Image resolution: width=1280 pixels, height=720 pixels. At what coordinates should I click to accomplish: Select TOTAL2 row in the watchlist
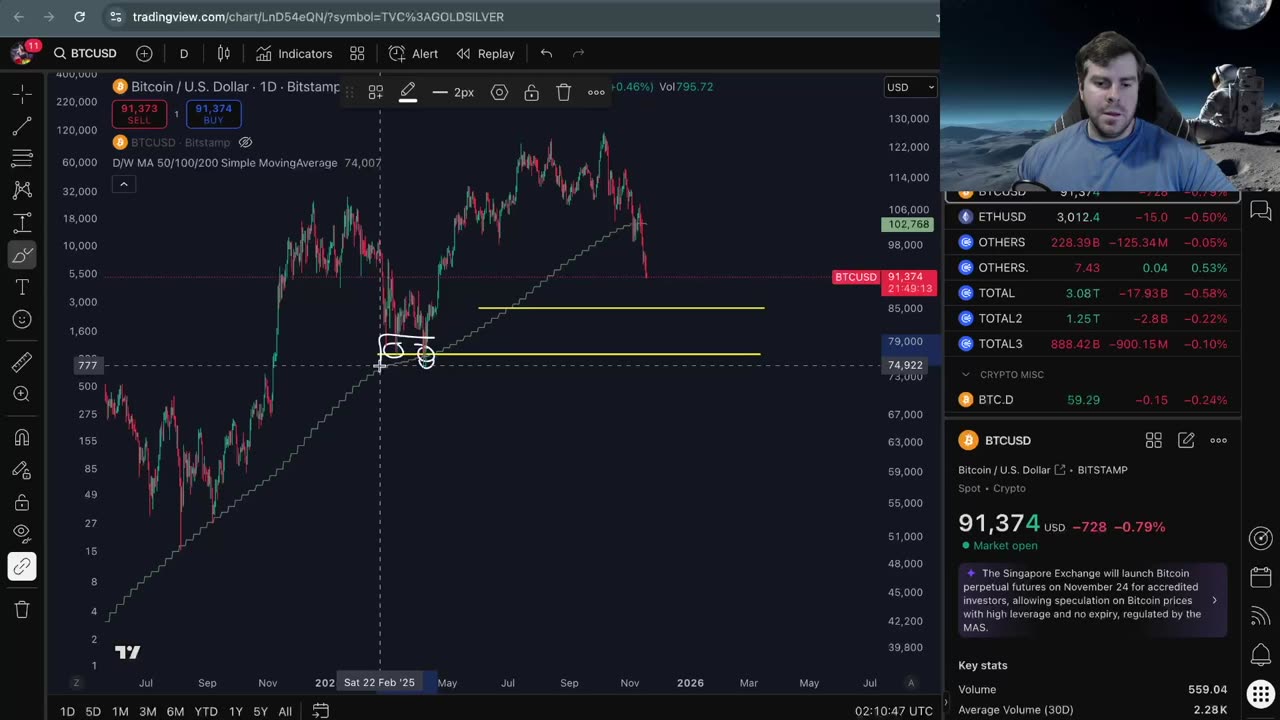(1092, 318)
